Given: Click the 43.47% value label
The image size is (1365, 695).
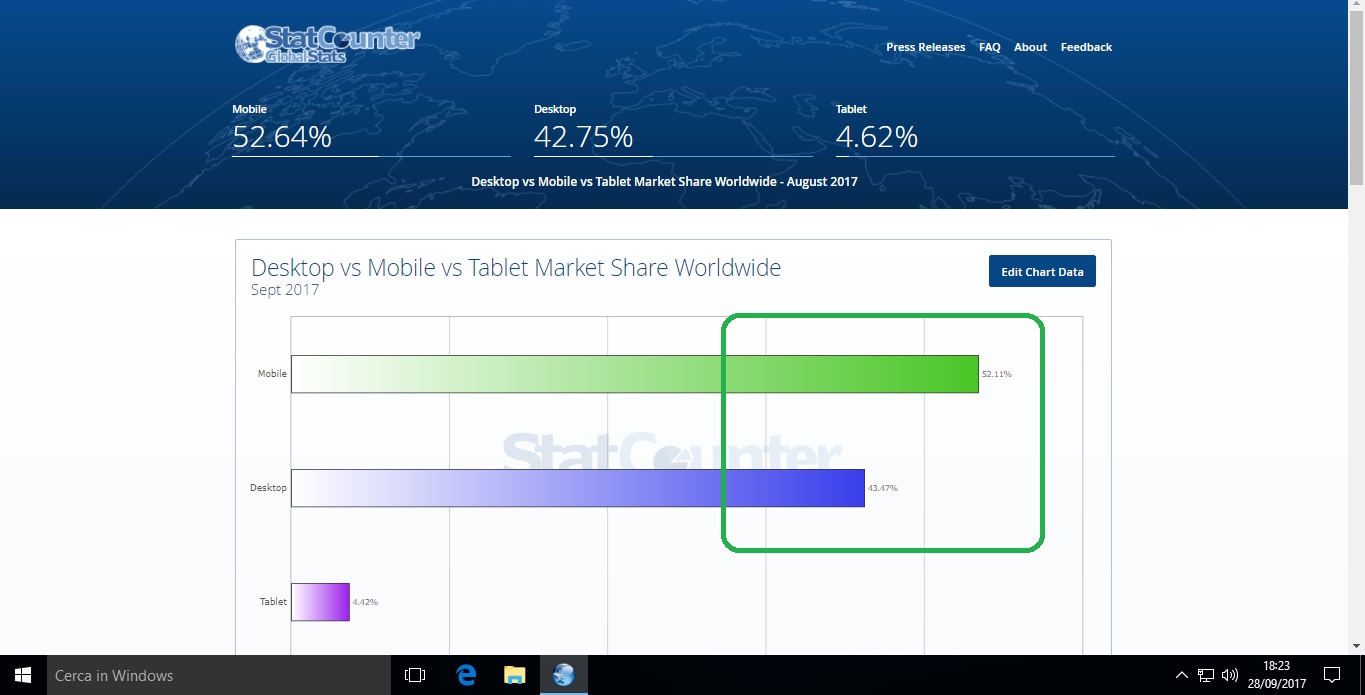Looking at the screenshot, I should (883, 488).
